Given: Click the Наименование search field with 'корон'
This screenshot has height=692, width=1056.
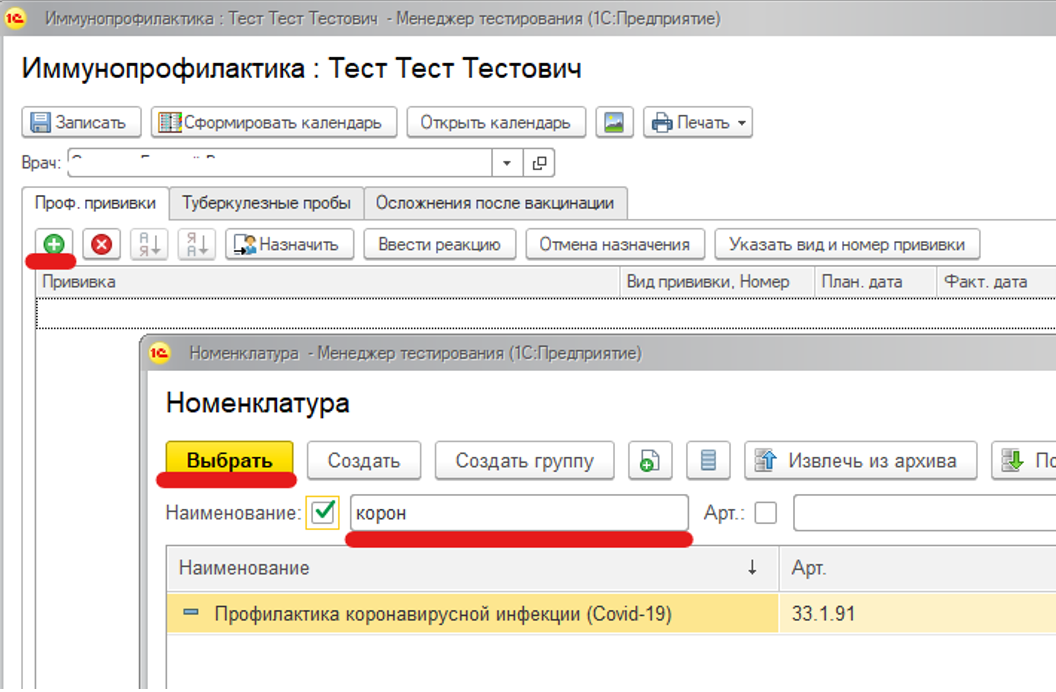Looking at the screenshot, I should click(x=517, y=513).
